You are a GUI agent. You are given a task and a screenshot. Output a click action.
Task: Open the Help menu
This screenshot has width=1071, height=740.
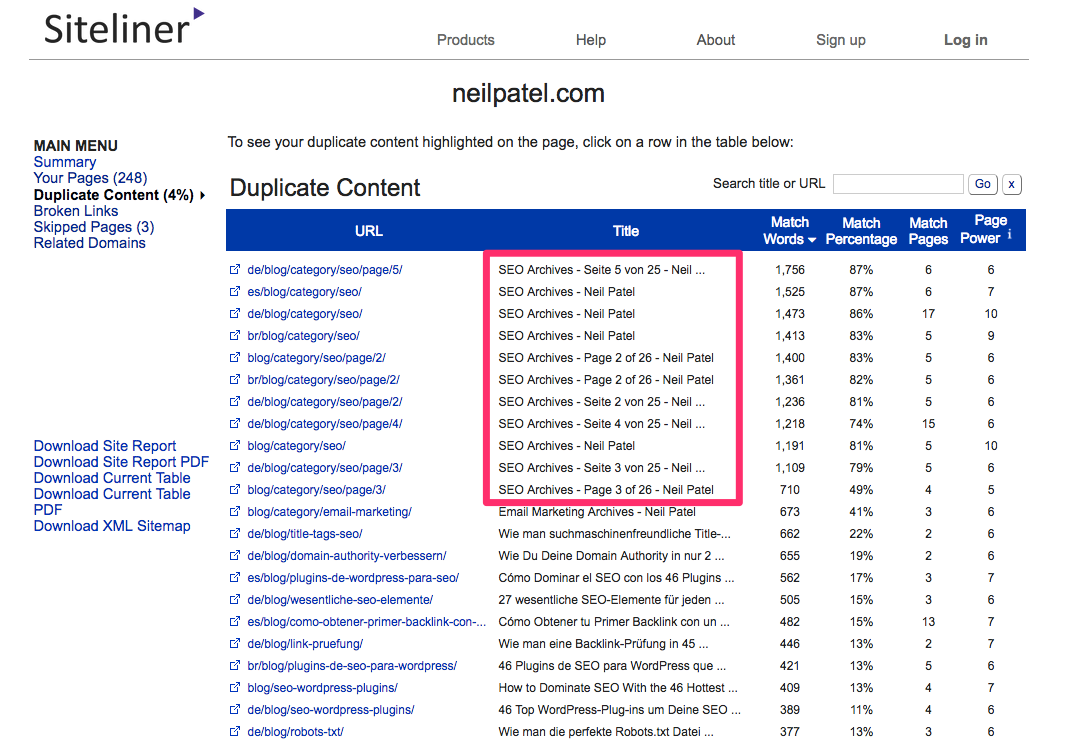click(591, 40)
